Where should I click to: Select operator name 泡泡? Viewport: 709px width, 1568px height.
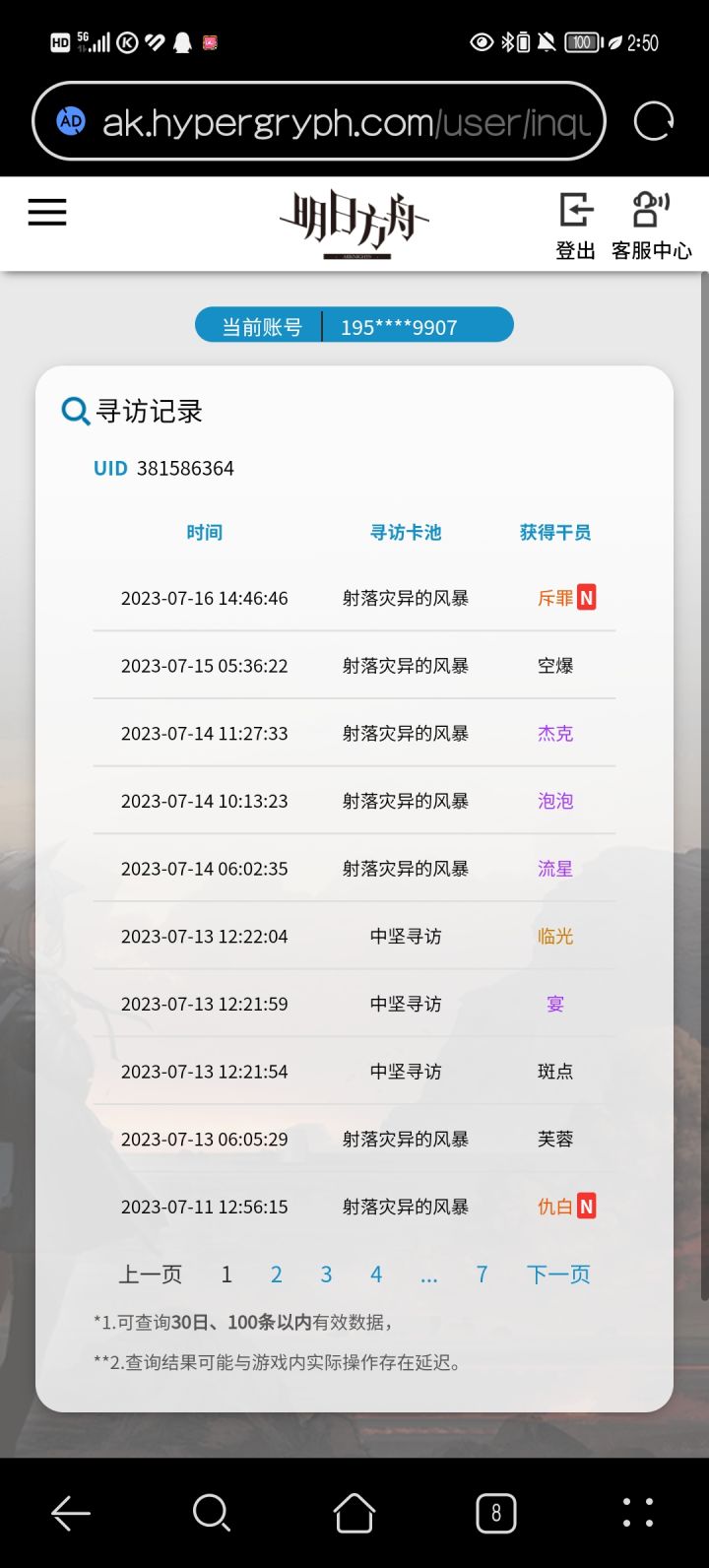coord(555,801)
